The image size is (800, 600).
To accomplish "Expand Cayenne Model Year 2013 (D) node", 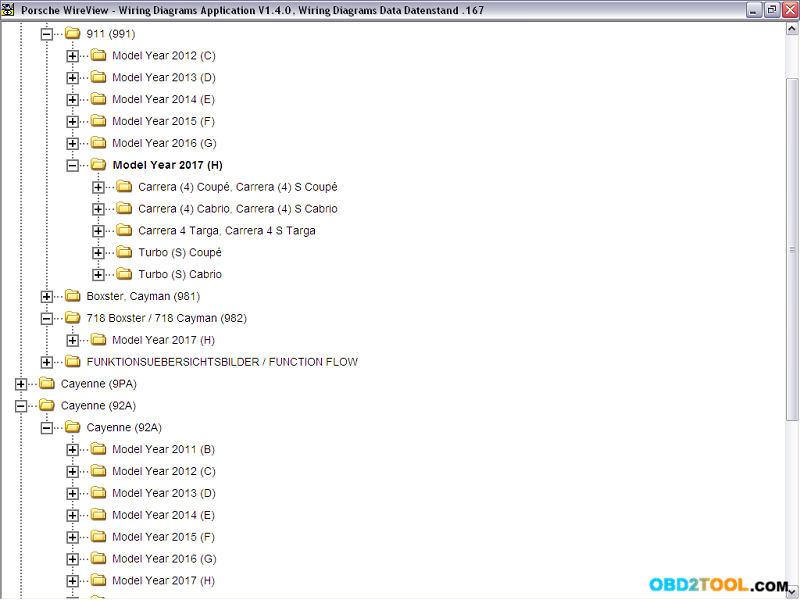I will [72, 494].
